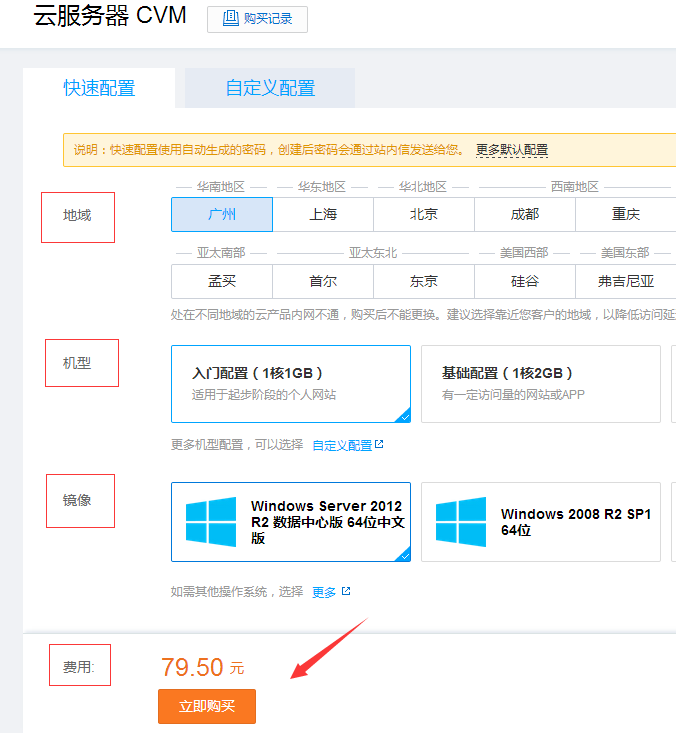Click 适用于起步阶段的个人网站 description text

tap(264, 395)
